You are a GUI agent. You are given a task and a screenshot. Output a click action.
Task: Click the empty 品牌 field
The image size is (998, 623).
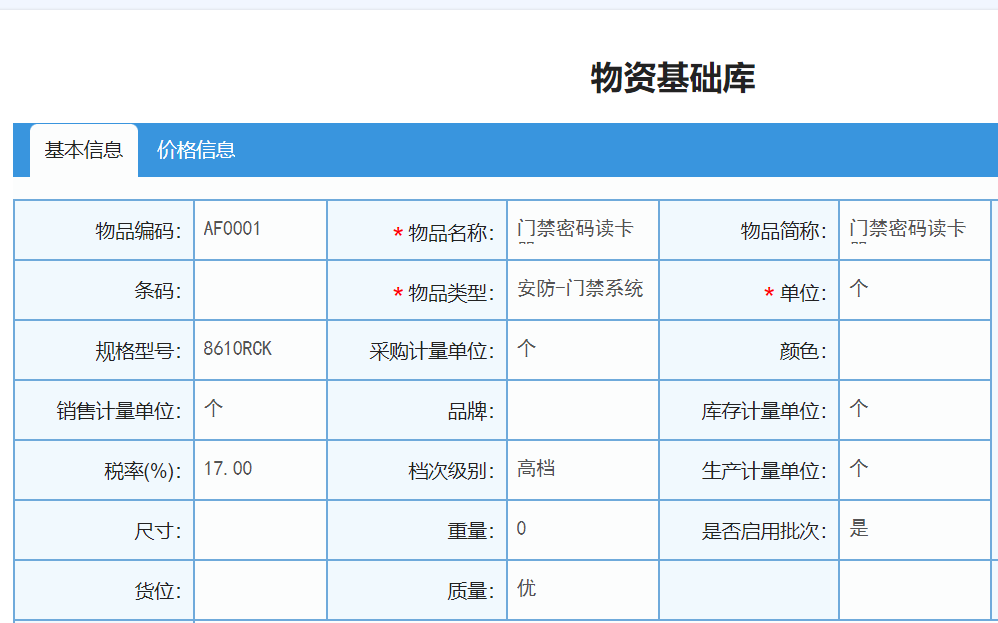tap(582, 410)
